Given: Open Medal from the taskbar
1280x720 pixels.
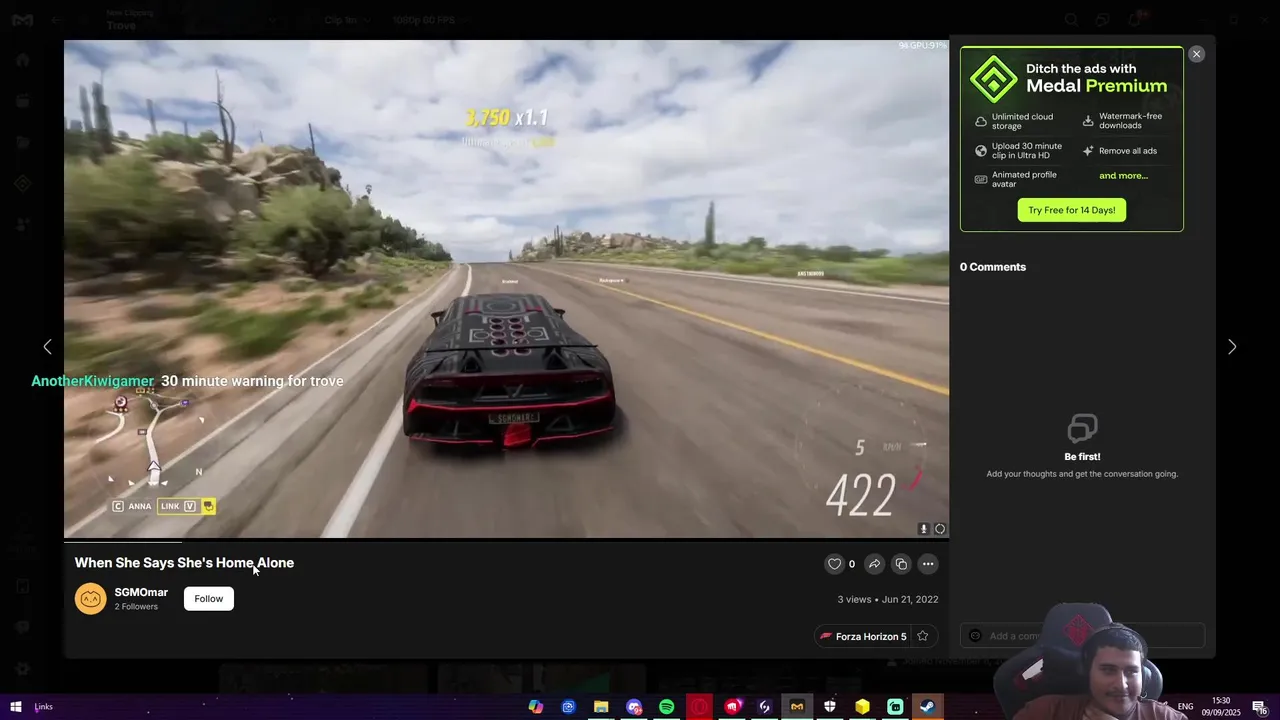Looking at the screenshot, I should [797, 707].
